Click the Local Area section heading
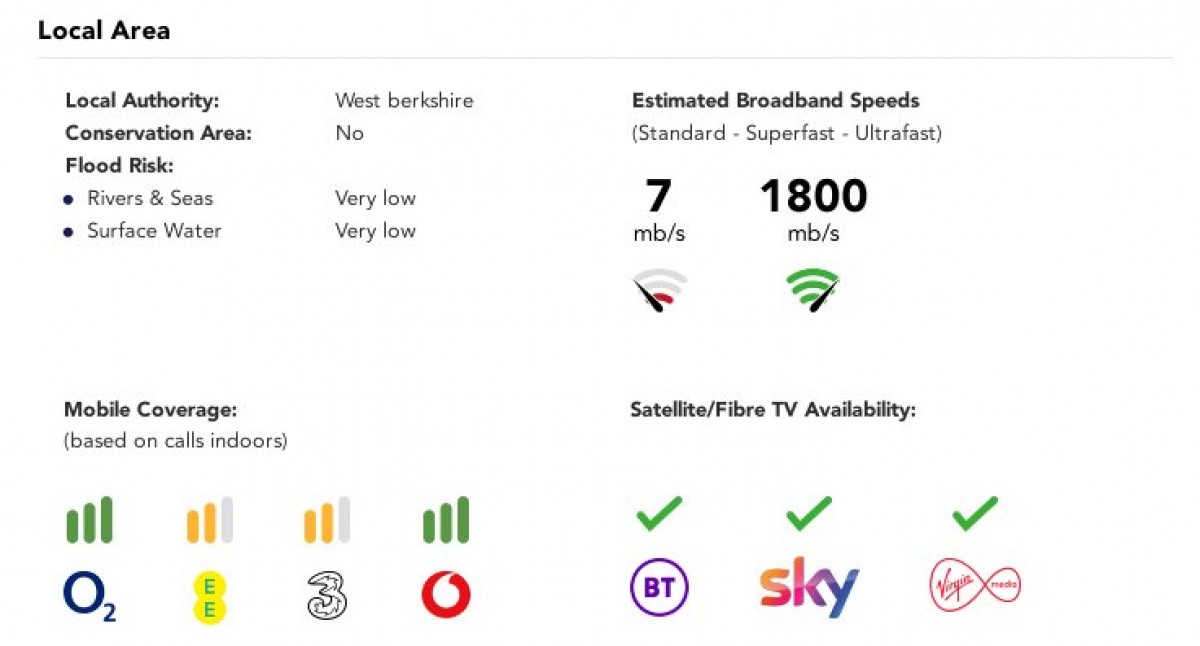 tap(104, 31)
